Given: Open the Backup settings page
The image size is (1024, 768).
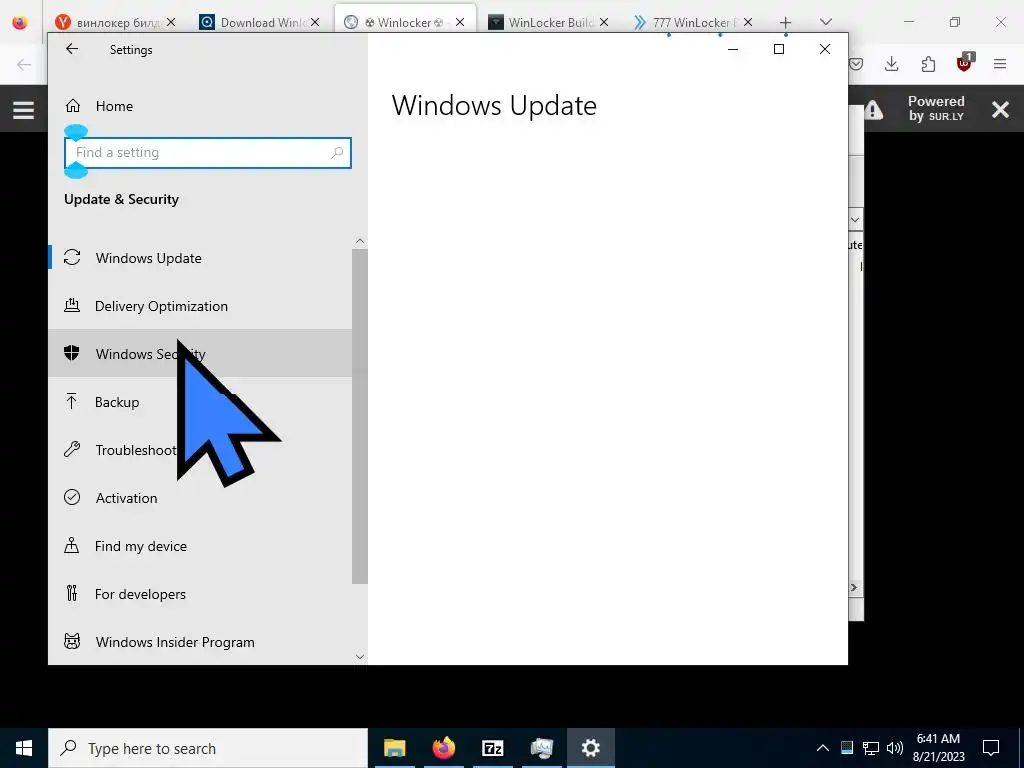Looking at the screenshot, I should click(x=200, y=402).
